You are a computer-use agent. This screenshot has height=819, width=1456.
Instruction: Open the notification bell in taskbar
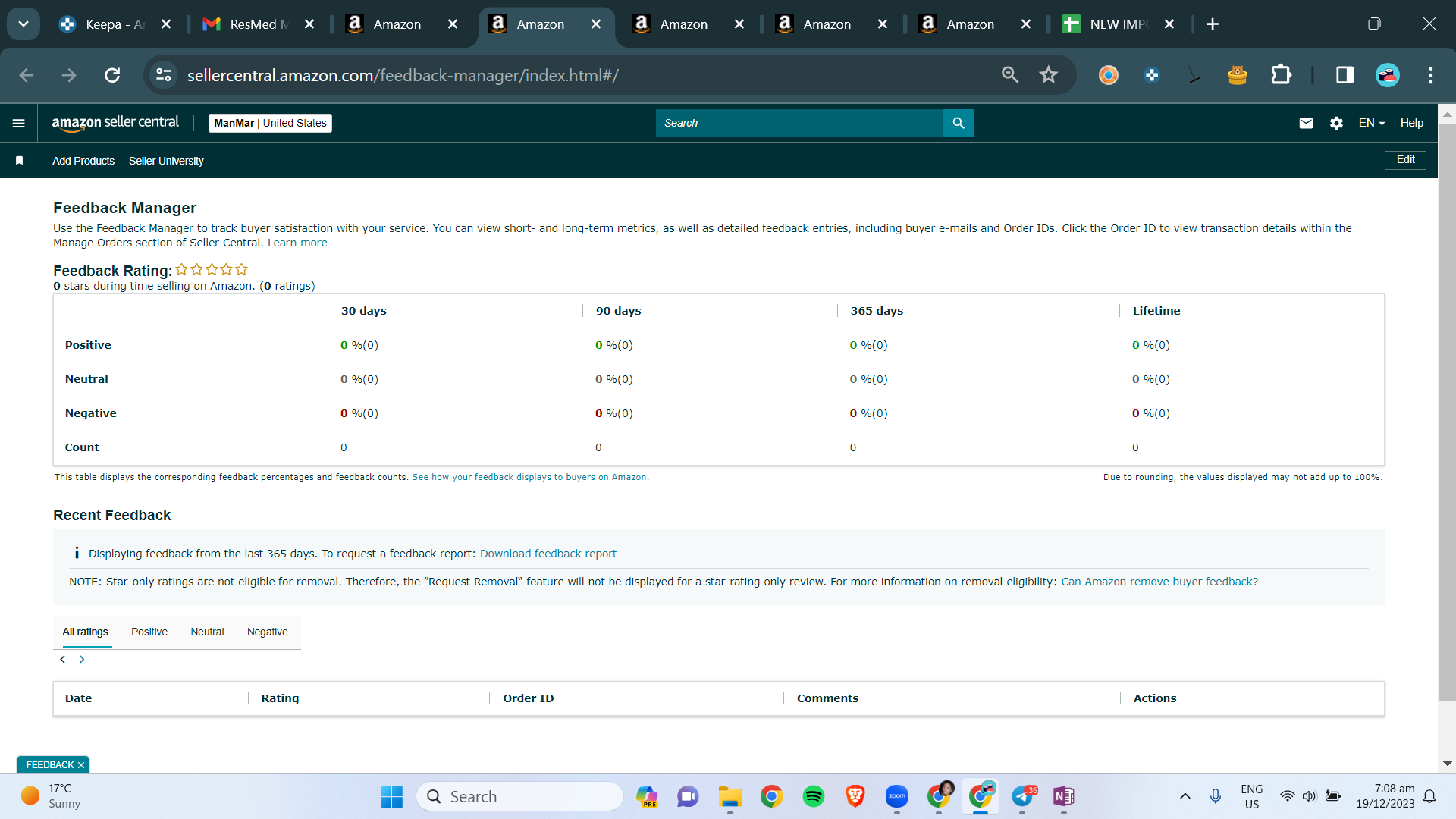(x=1429, y=796)
